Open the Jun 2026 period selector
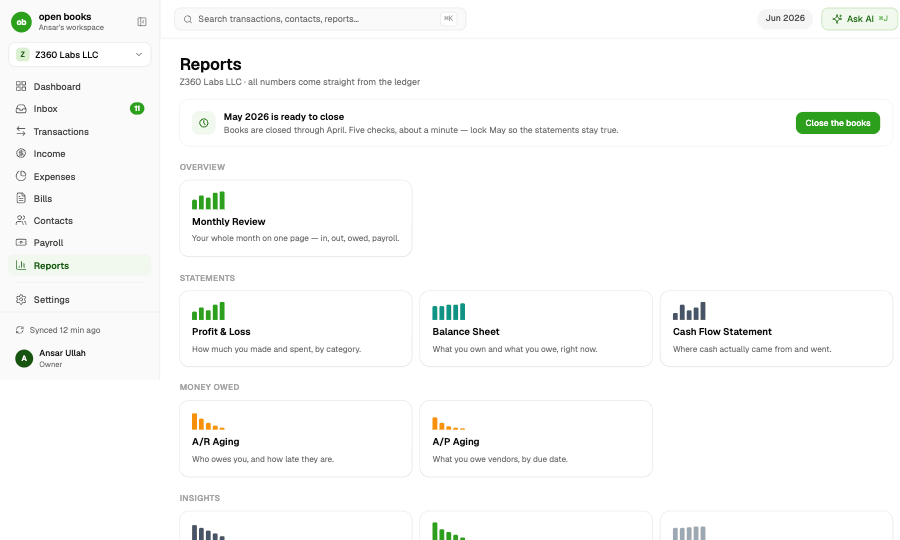 785,18
